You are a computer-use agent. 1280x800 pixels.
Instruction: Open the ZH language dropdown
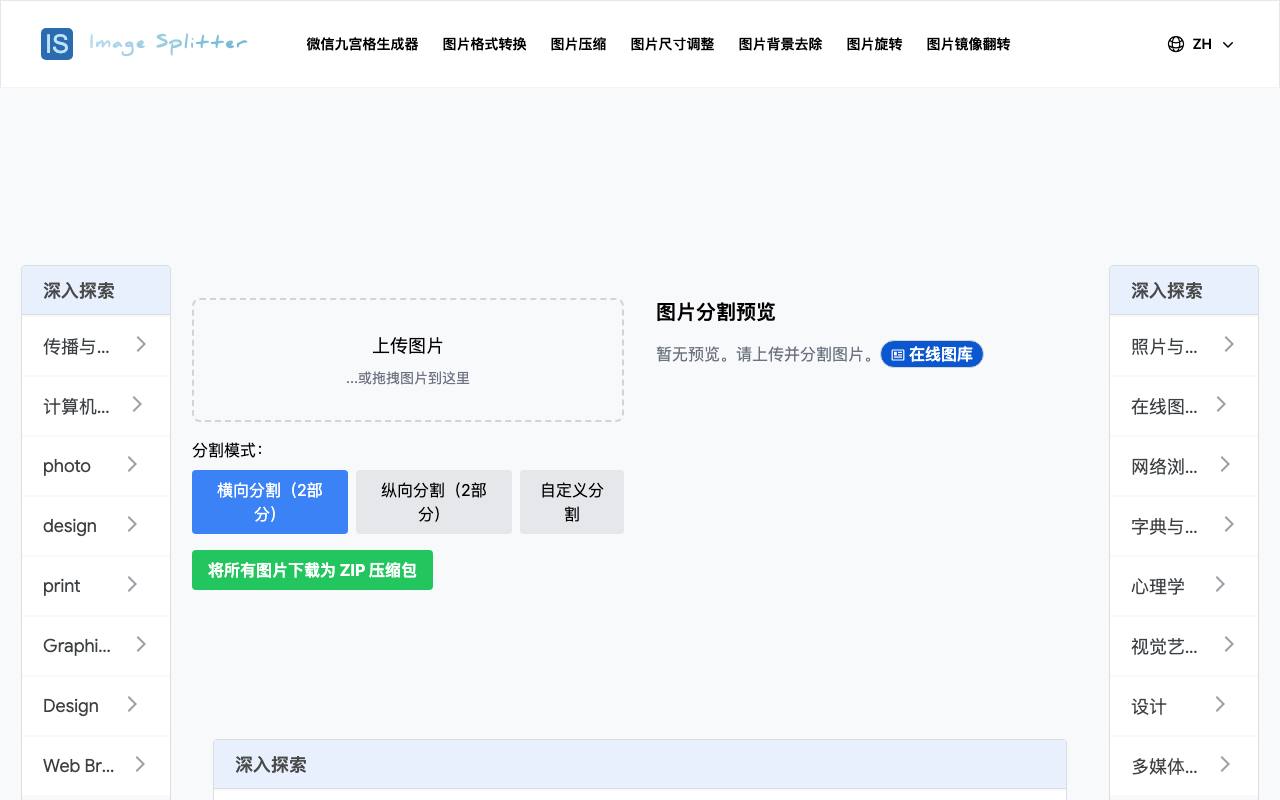[x=1201, y=44]
